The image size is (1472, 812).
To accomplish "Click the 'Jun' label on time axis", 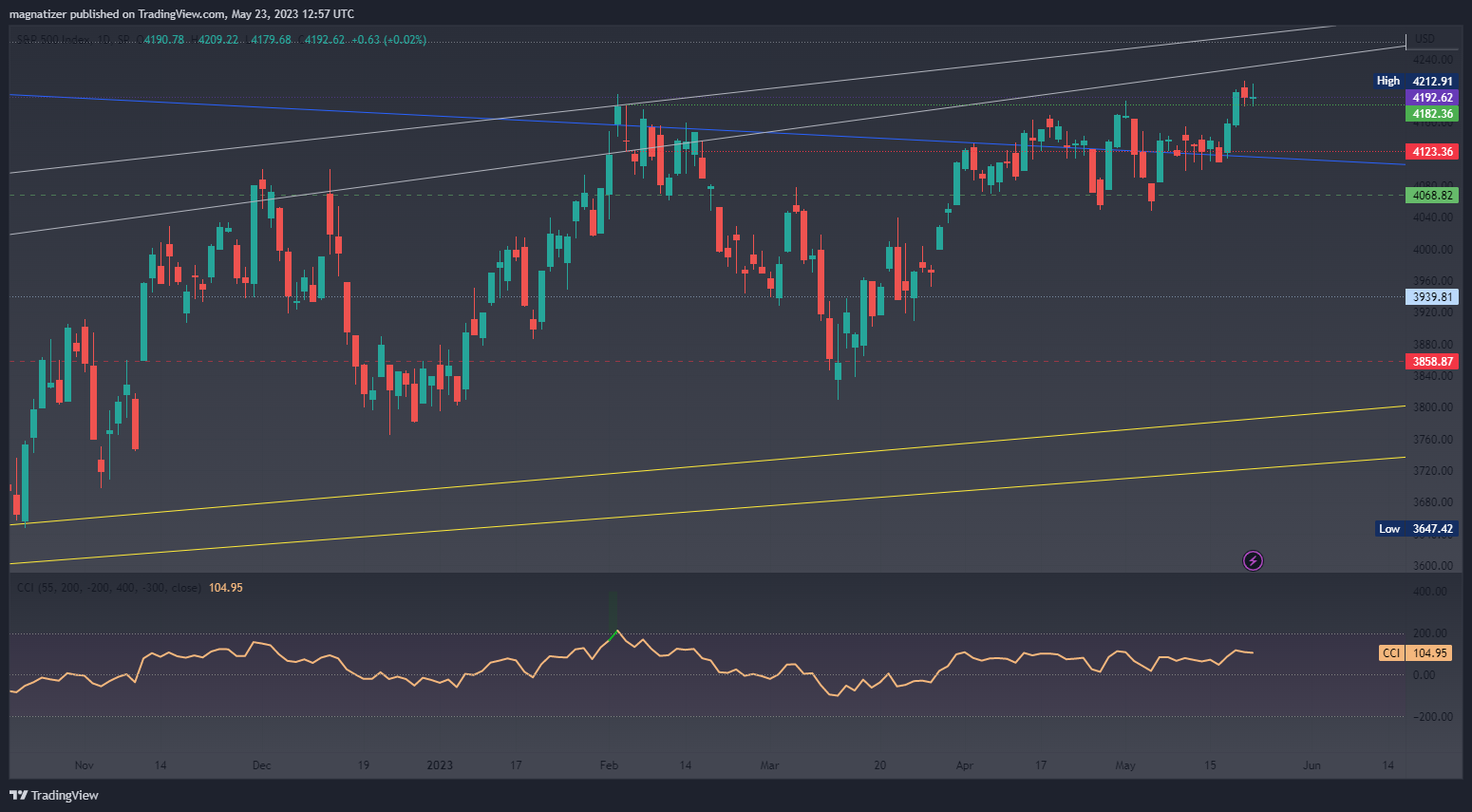I will [x=1312, y=765].
